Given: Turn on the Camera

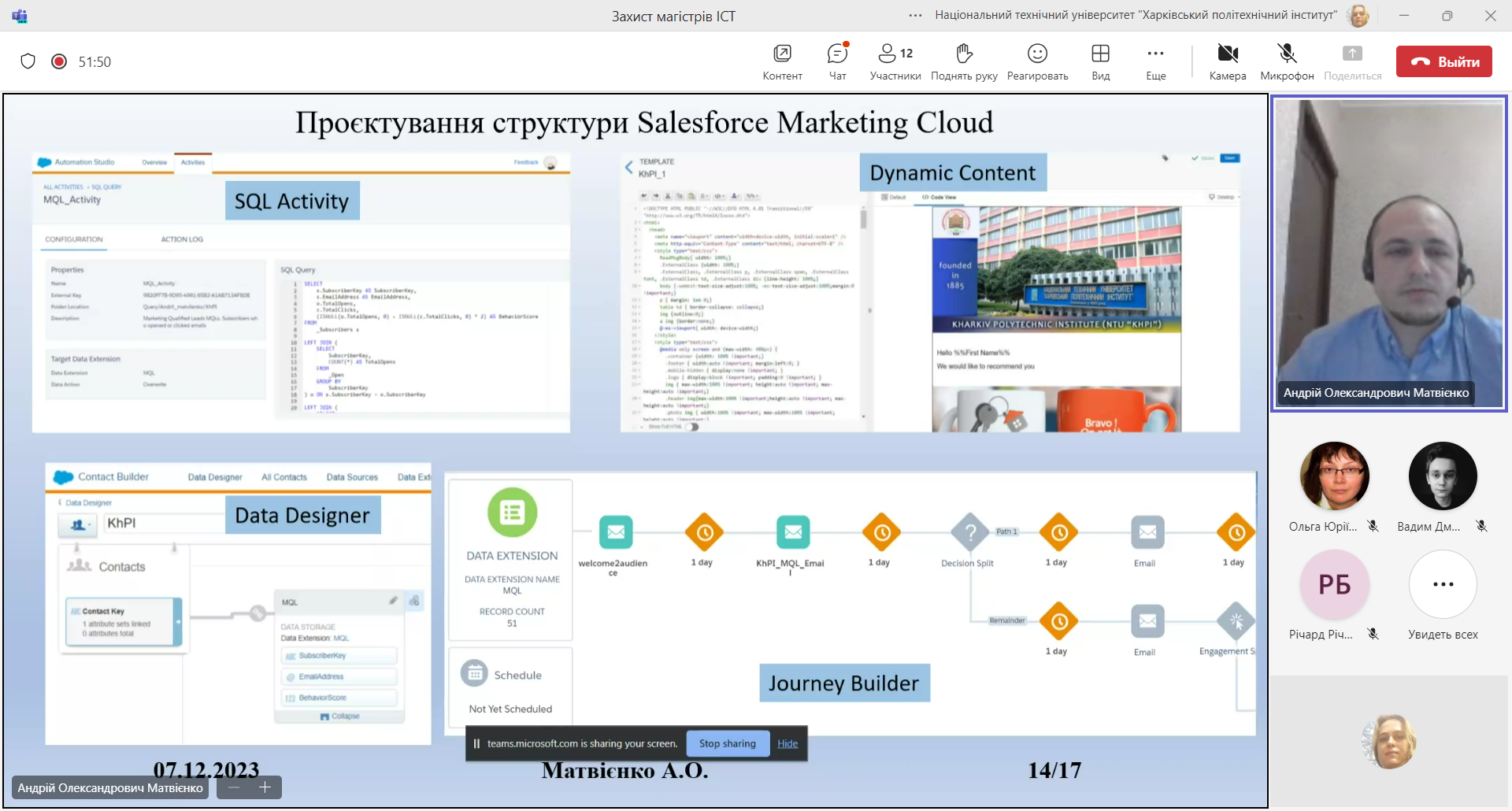Looking at the screenshot, I should (x=1228, y=61).
